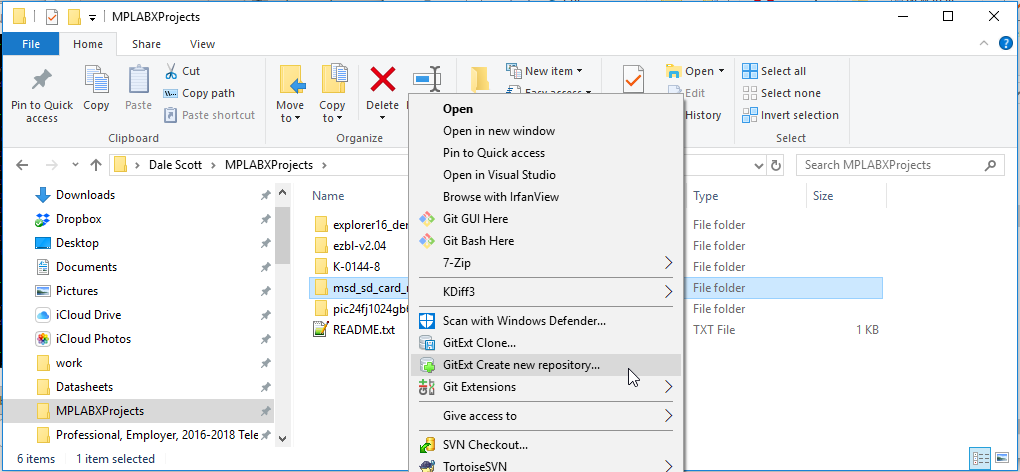The image size is (1020, 472).
Task: Expand the Give access to submenu
Action: [x=669, y=415]
